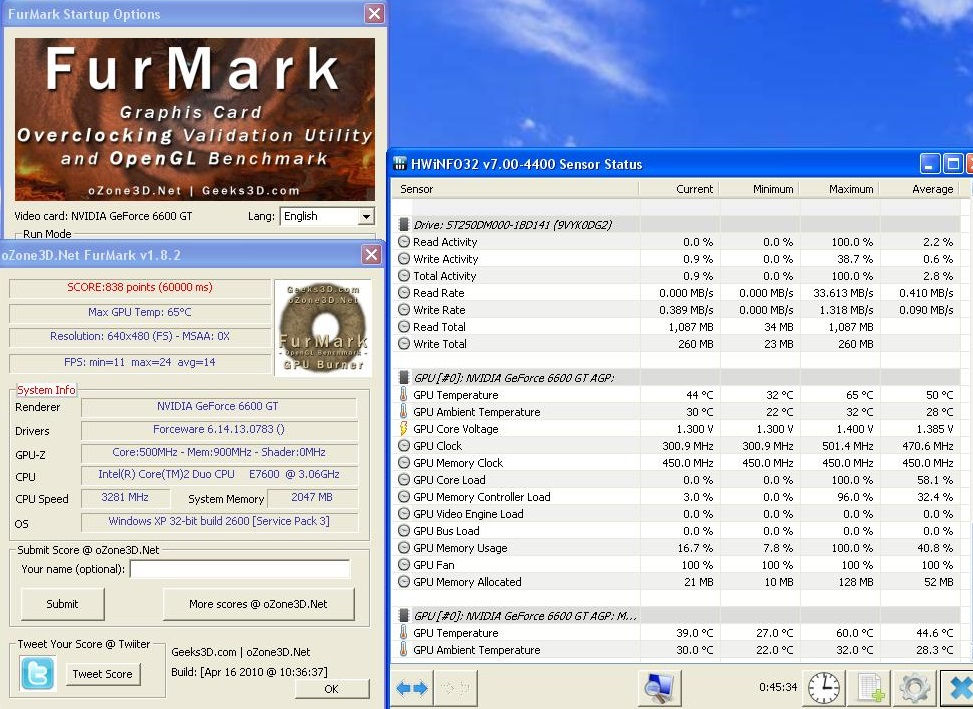973x709 pixels.
Task: Select the GPU Bus Load row label
Action: [x=446, y=531]
